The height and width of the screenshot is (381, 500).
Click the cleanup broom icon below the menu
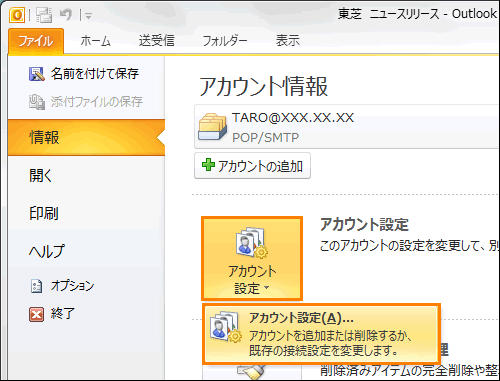click(251, 372)
